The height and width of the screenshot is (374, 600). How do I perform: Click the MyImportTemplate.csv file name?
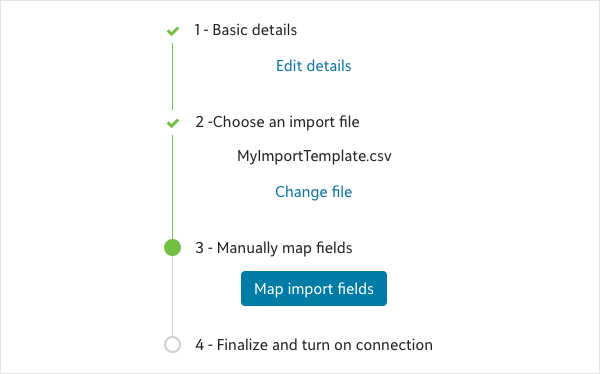click(x=314, y=156)
